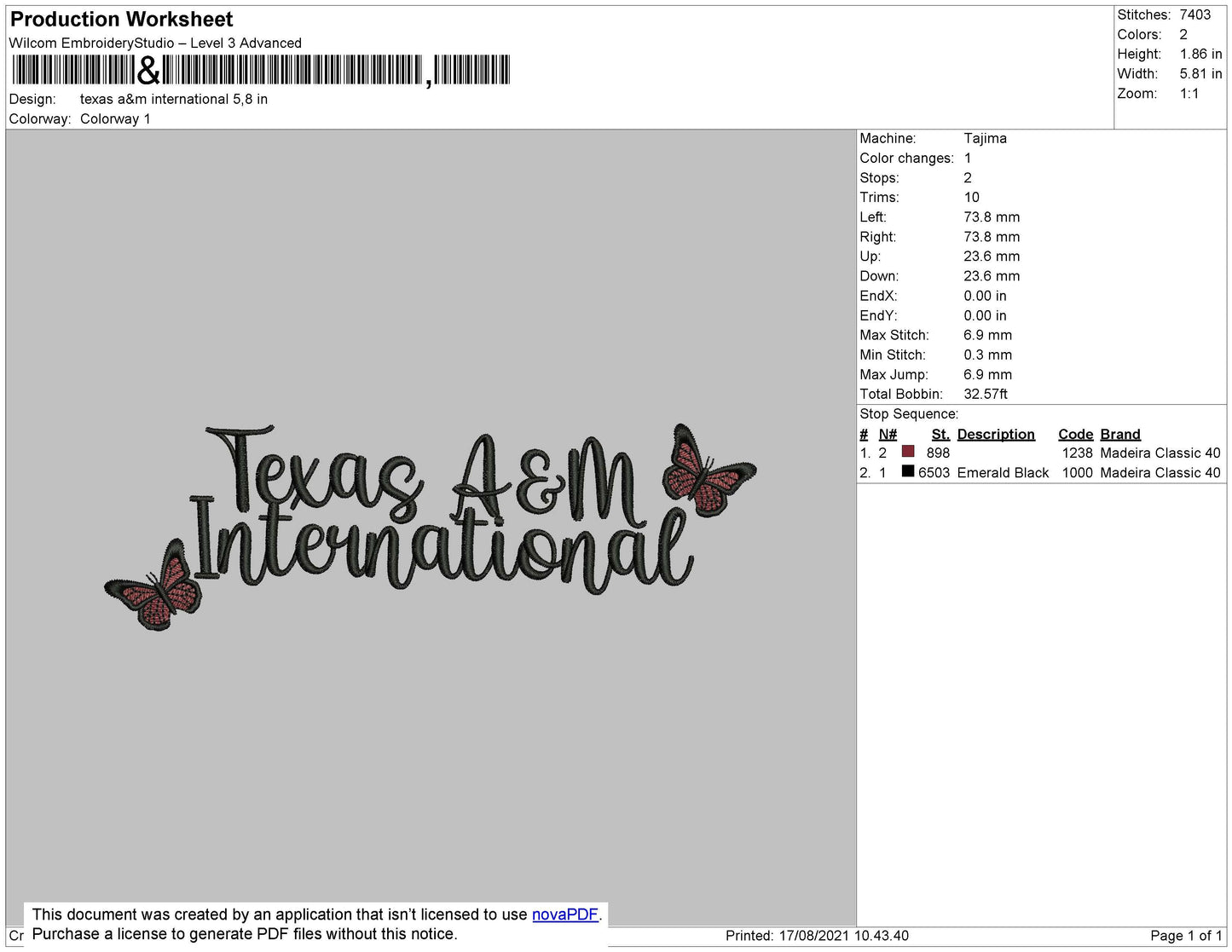
Task: Click the Zoom value 1:1
Action: coord(1189,94)
